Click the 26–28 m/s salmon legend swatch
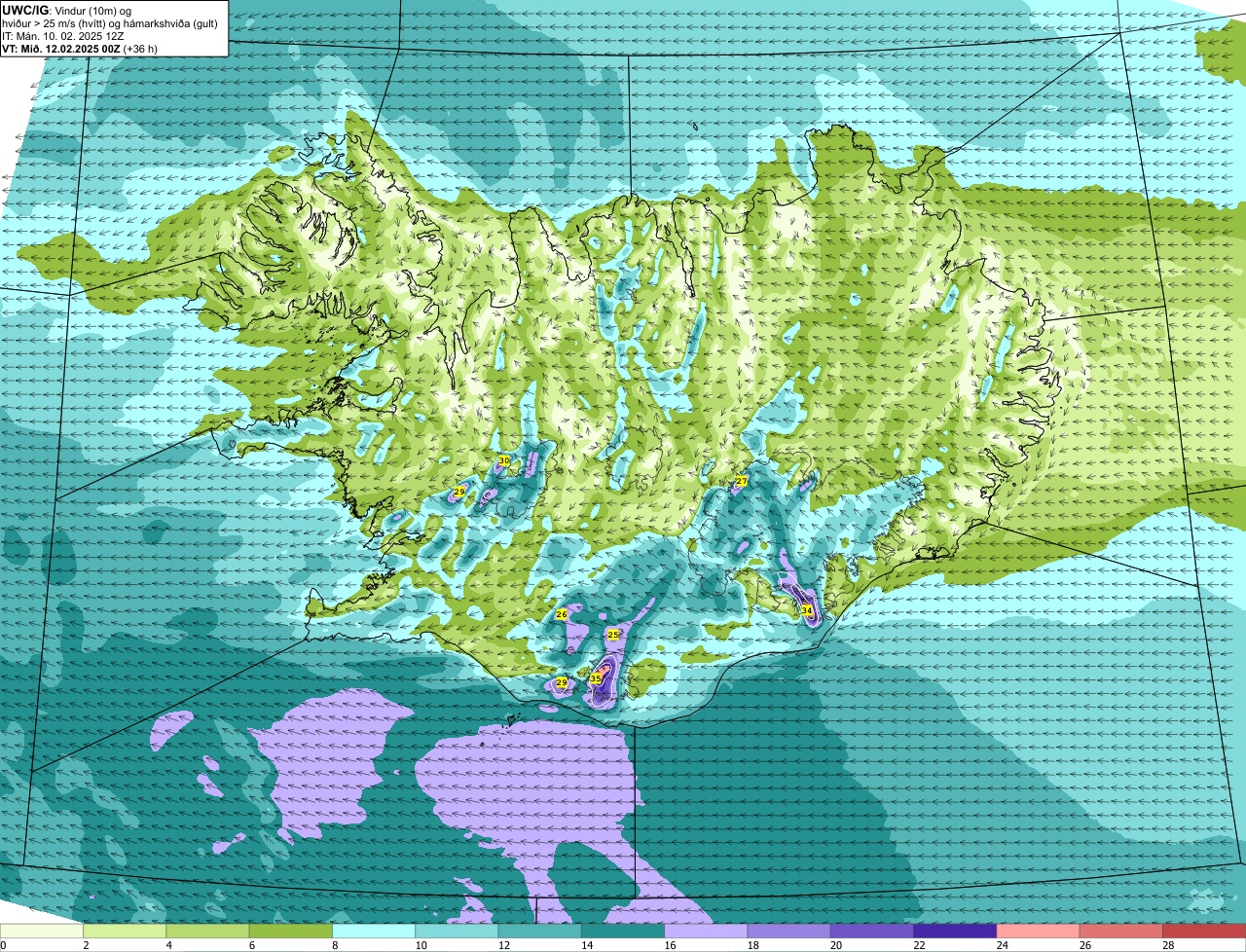This screenshot has height=952, width=1246. (x=1121, y=932)
